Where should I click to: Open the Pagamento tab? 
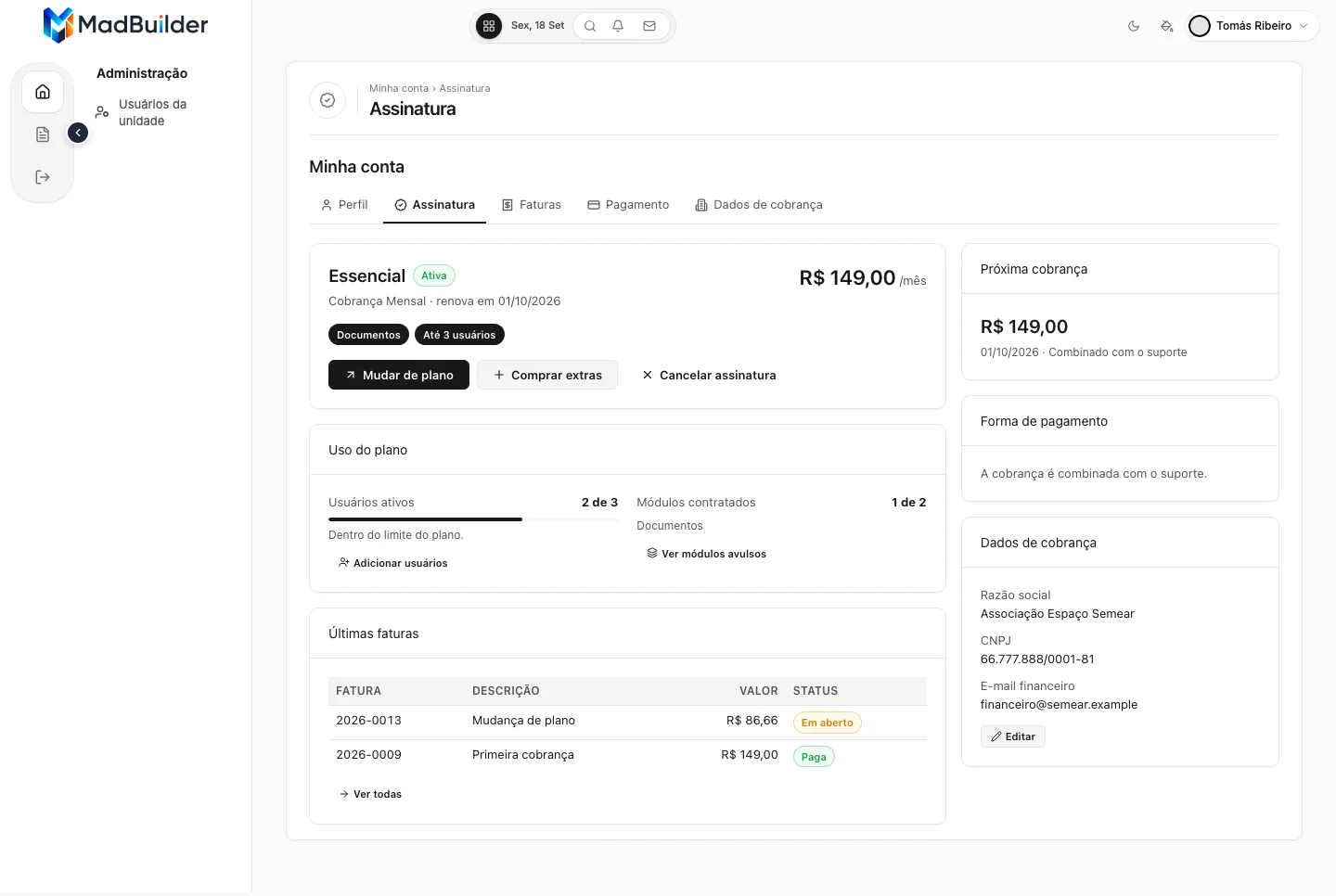(x=628, y=205)
